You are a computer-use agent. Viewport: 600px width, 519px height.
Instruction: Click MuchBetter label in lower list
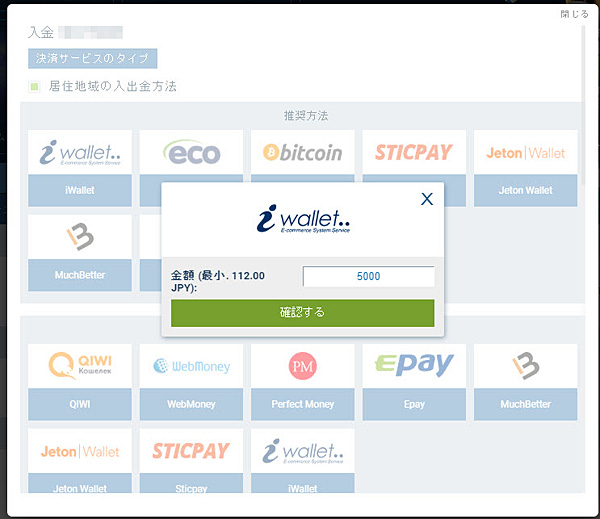tap(525, 405)
